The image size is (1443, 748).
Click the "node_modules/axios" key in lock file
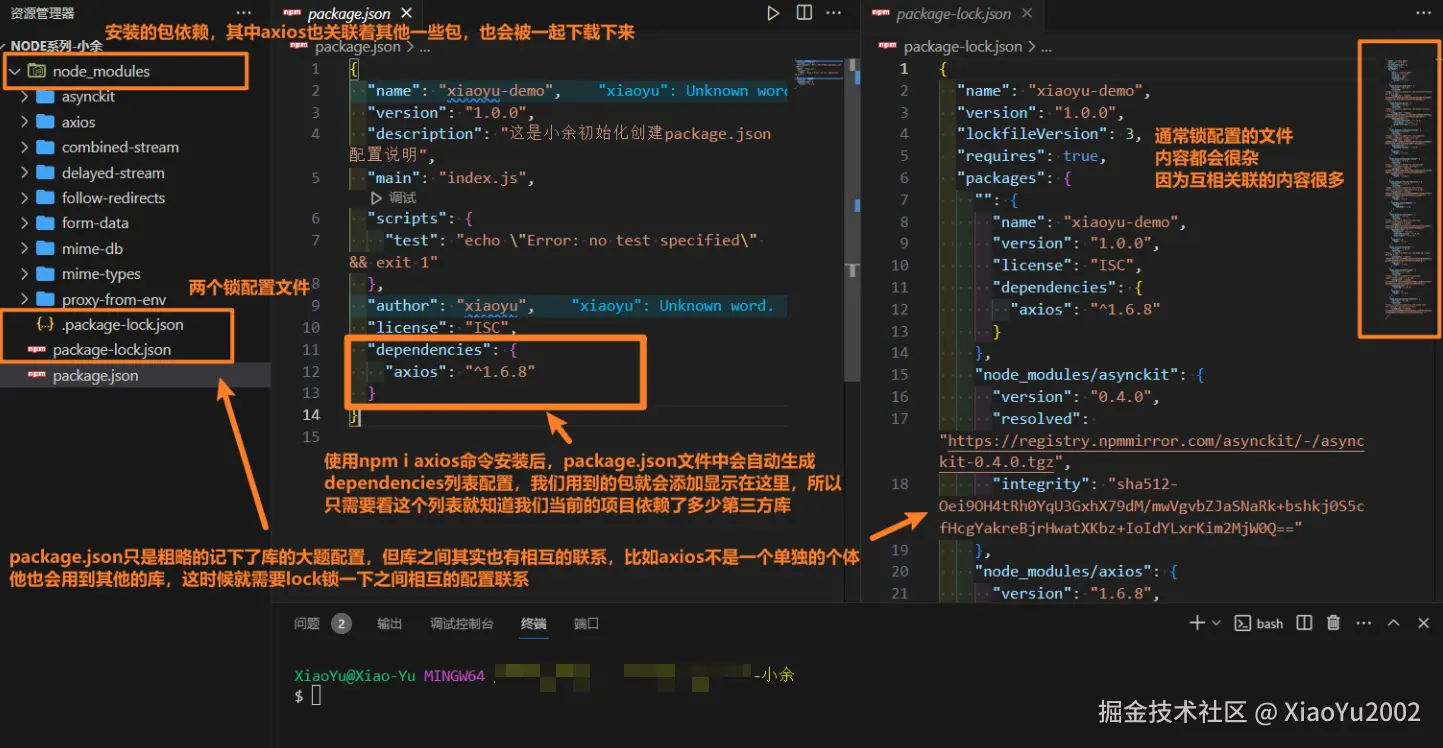(x=1066, y=572)
